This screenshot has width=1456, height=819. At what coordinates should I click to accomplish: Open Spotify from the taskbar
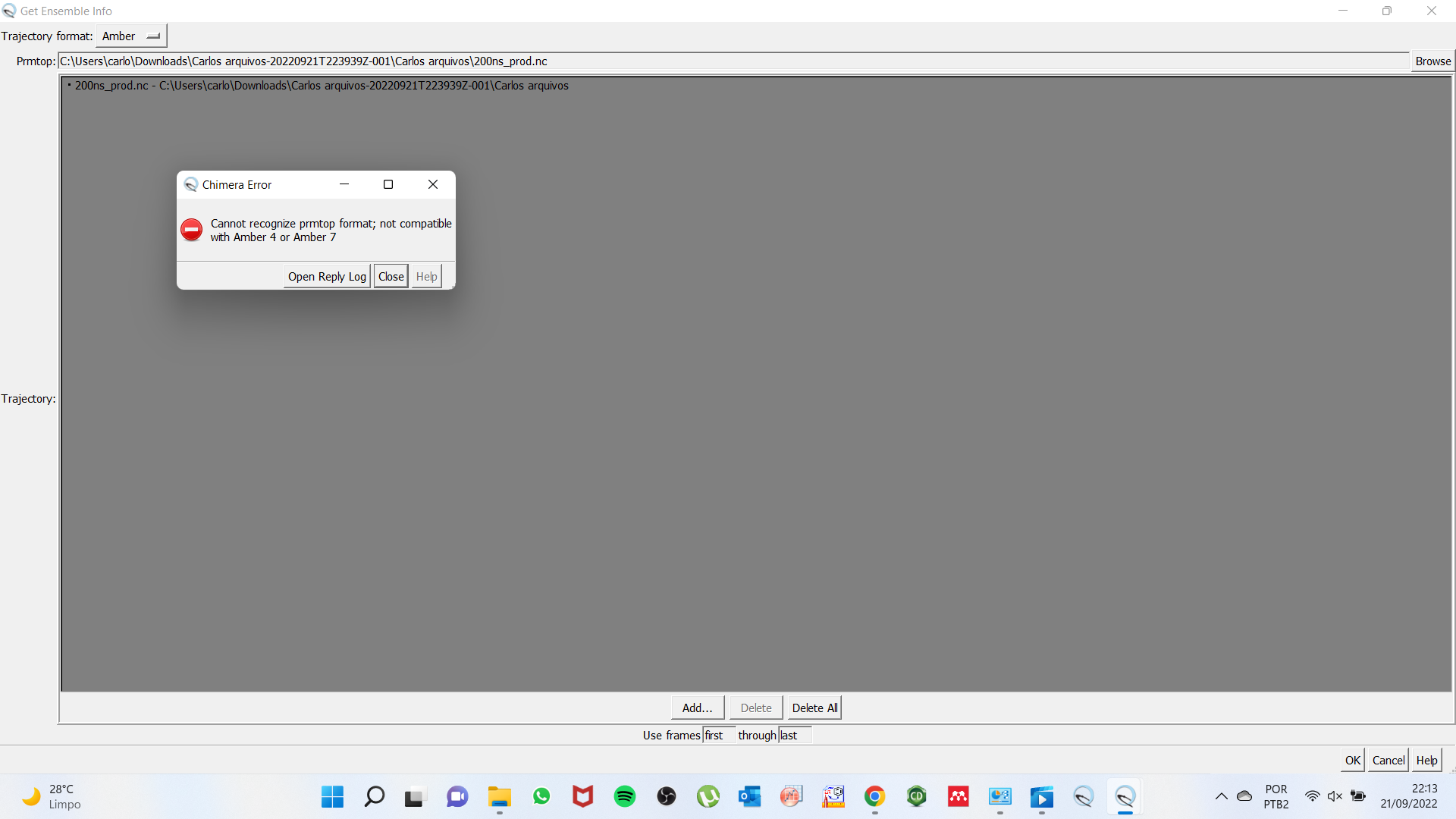point(625,797)
